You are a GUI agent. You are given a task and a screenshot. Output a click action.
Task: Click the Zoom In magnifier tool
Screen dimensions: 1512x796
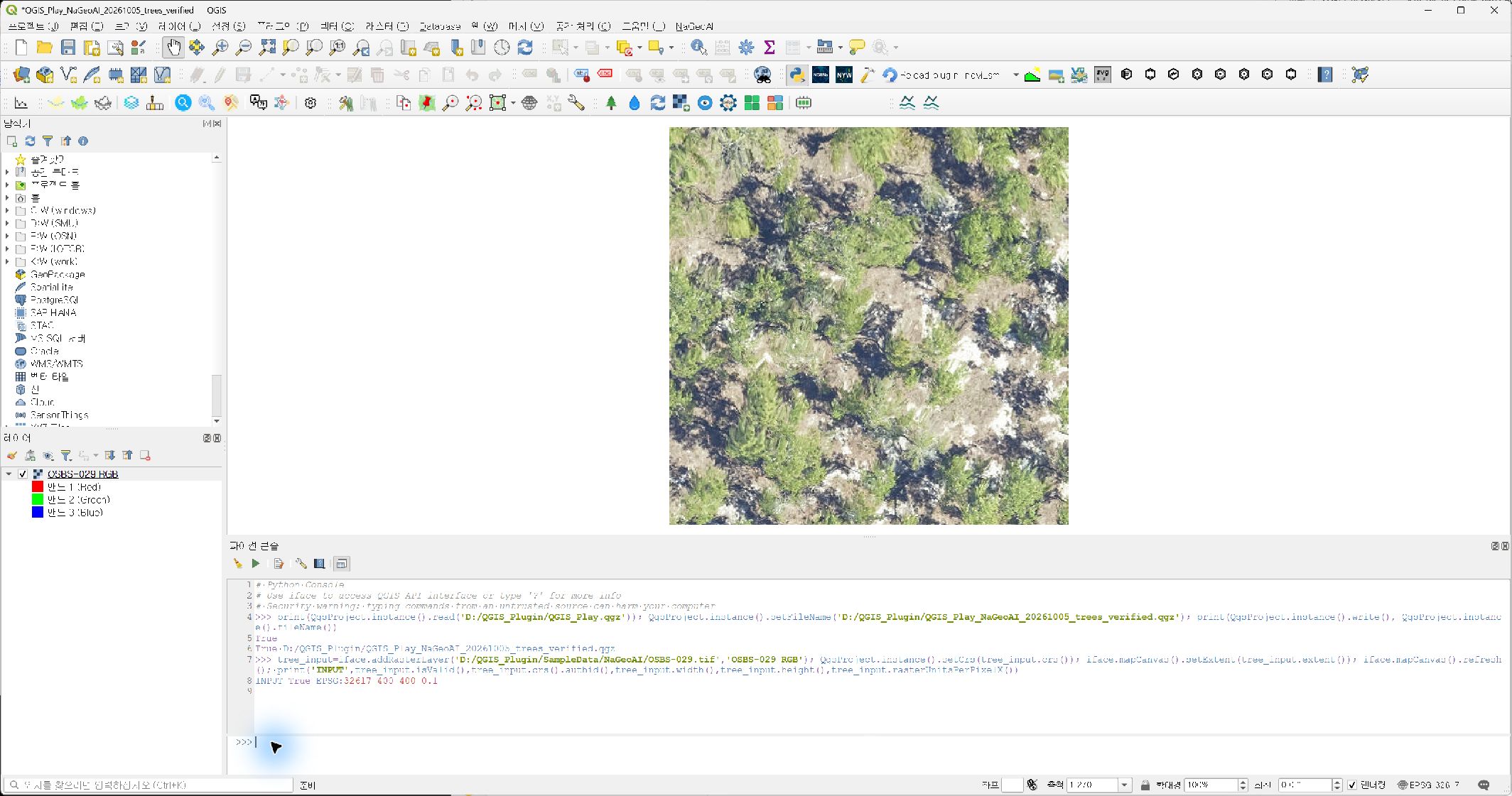(x=220, y=48)
